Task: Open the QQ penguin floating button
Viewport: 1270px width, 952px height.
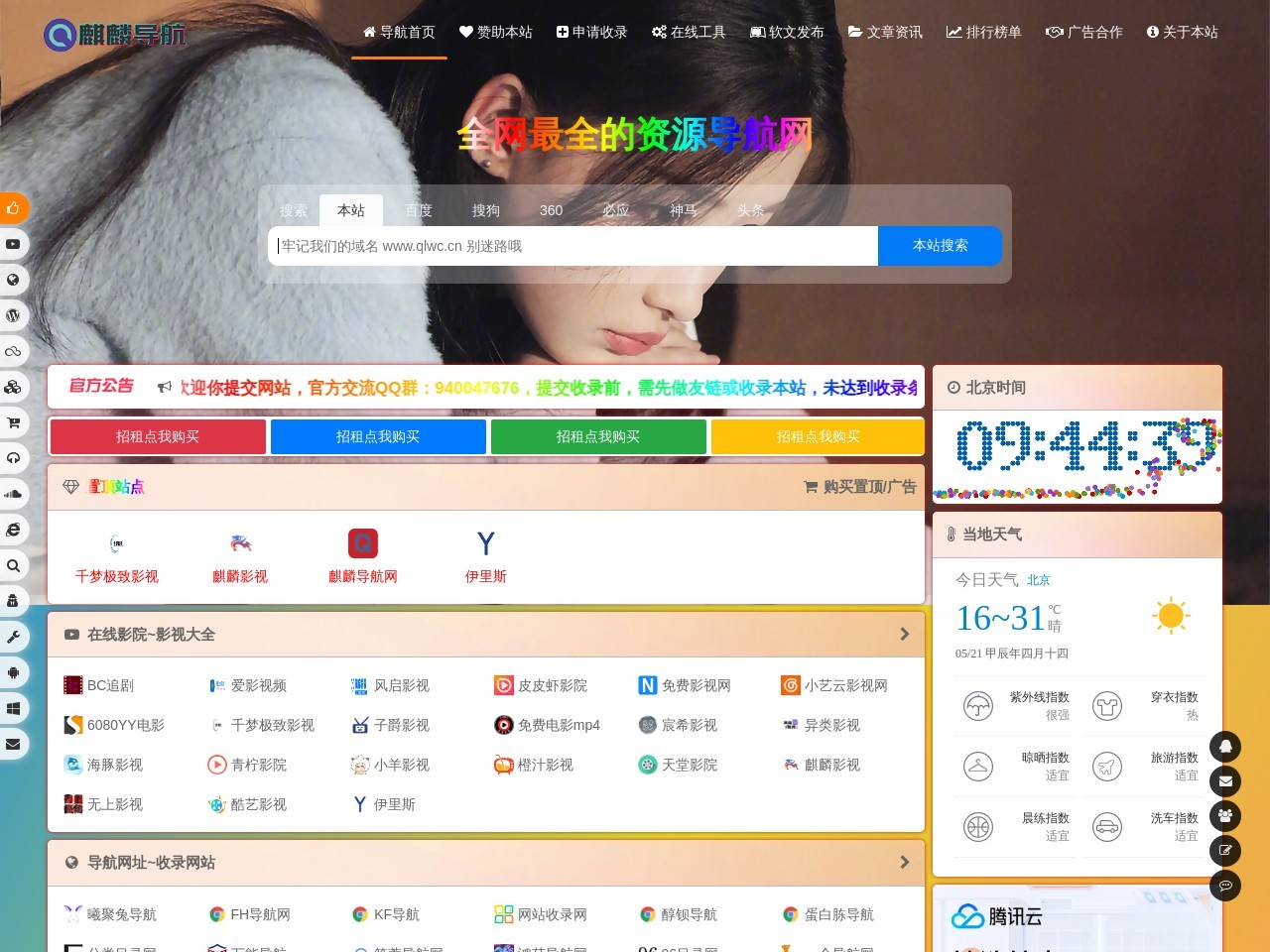Action: pos(1225,746)
